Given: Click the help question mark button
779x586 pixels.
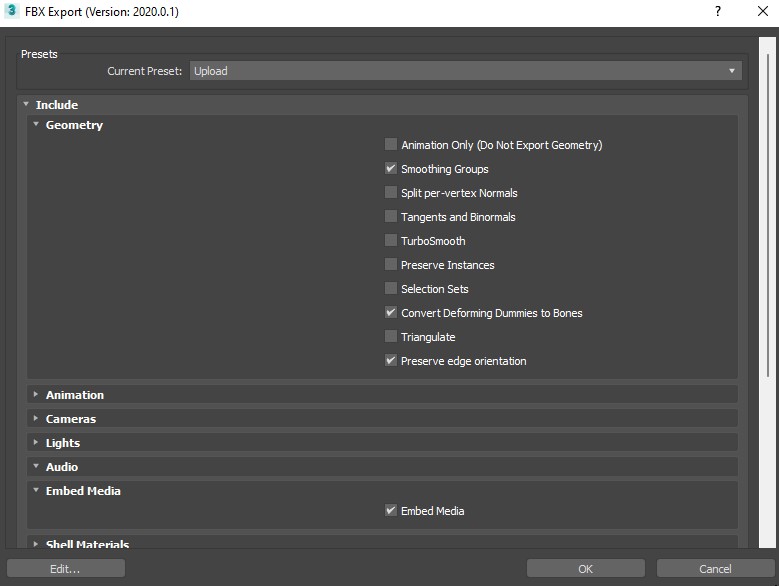Looking at the screenshot, I should click(x=717, y=12).
